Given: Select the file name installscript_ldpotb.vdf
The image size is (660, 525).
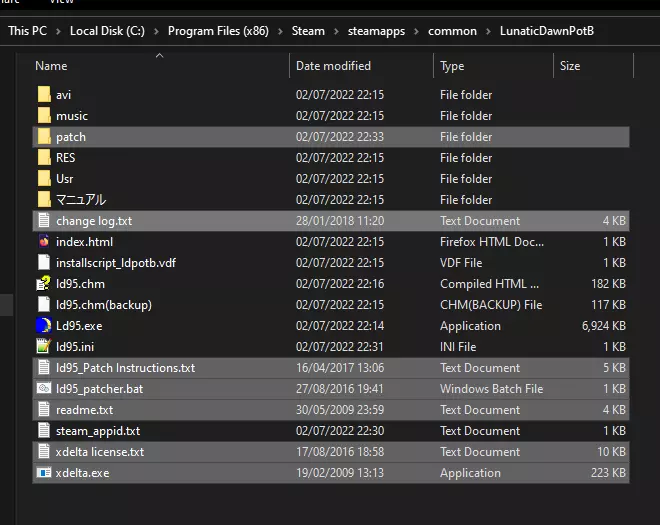Looking at the screenshot, I should coord(116,263).
